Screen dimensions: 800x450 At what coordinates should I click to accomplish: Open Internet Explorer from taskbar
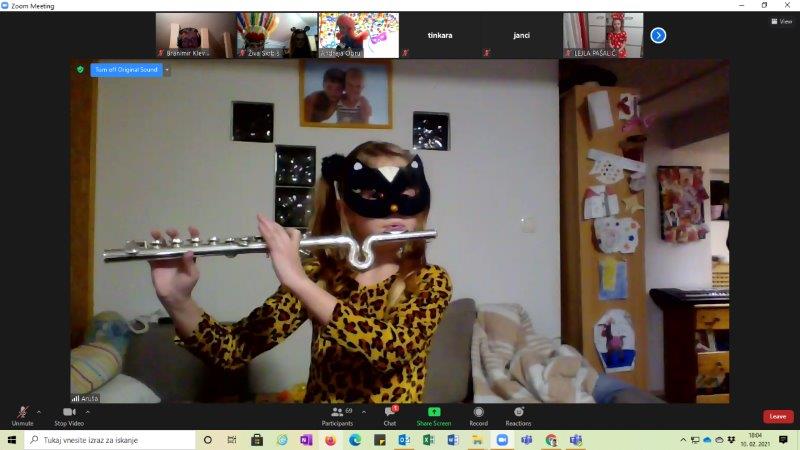click(282, 440)
